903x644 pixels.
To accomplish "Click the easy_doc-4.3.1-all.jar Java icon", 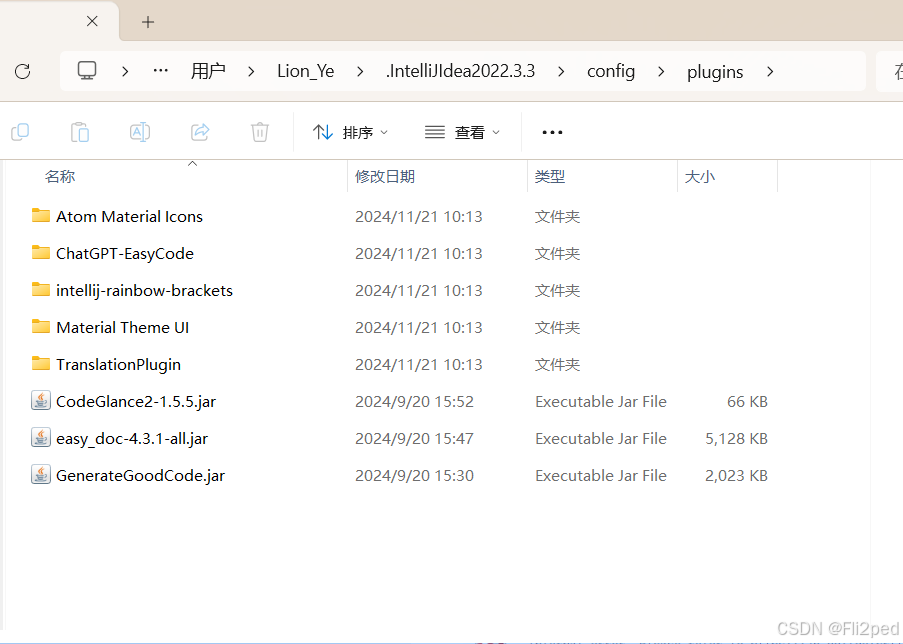I will click(40, 438).
